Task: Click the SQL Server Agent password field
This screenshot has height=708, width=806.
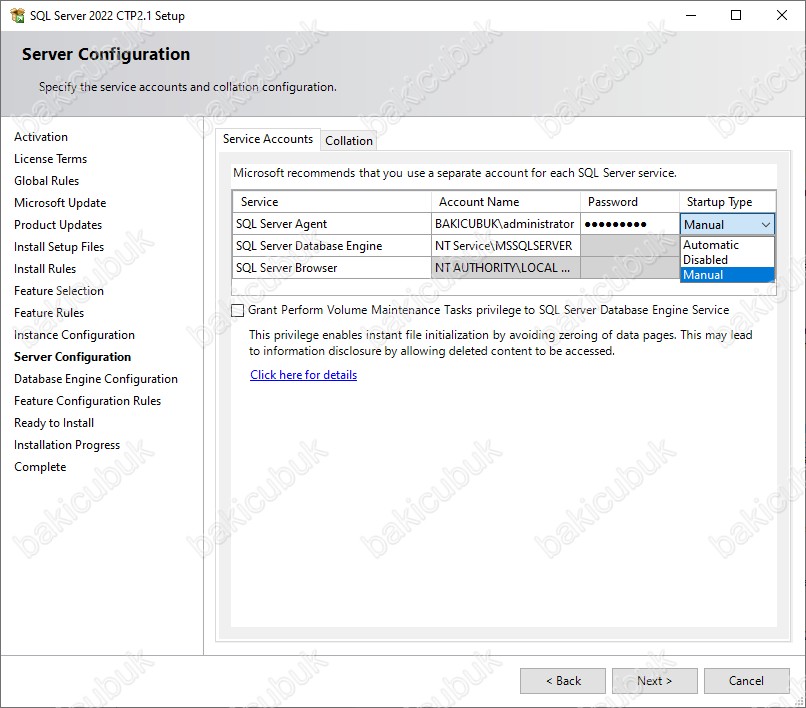Action: [x=630, y=224]
